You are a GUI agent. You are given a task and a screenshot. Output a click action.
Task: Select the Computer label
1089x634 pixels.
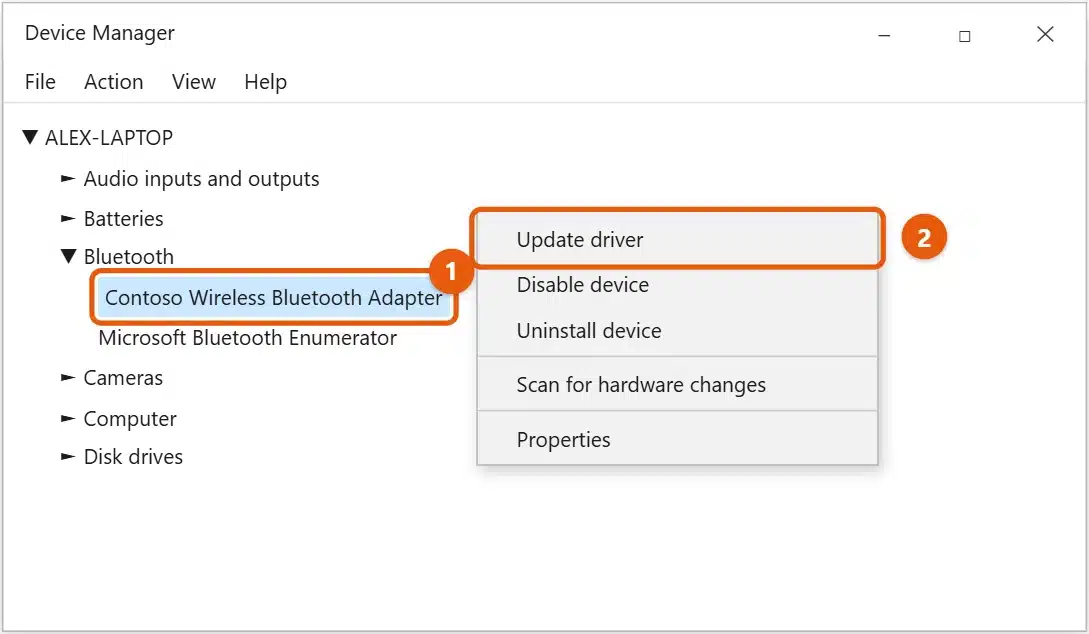coord(130,419)
